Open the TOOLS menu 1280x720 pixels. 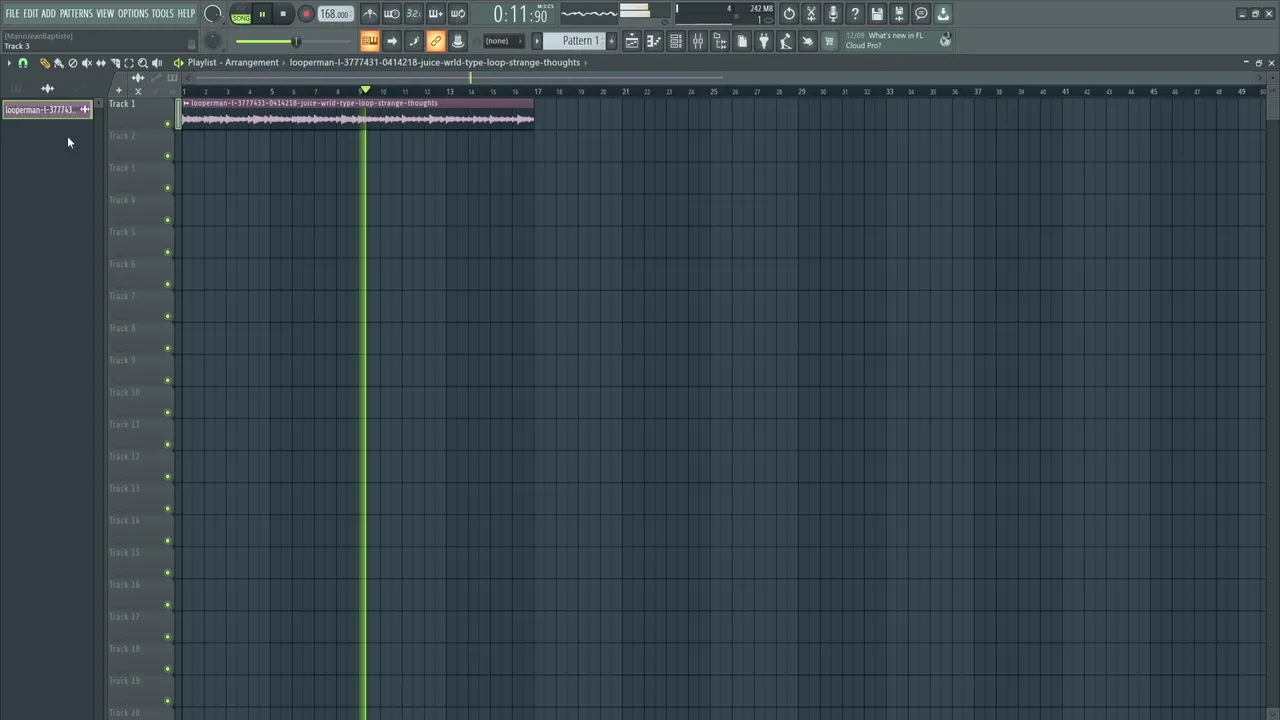[x=162, y=14]
